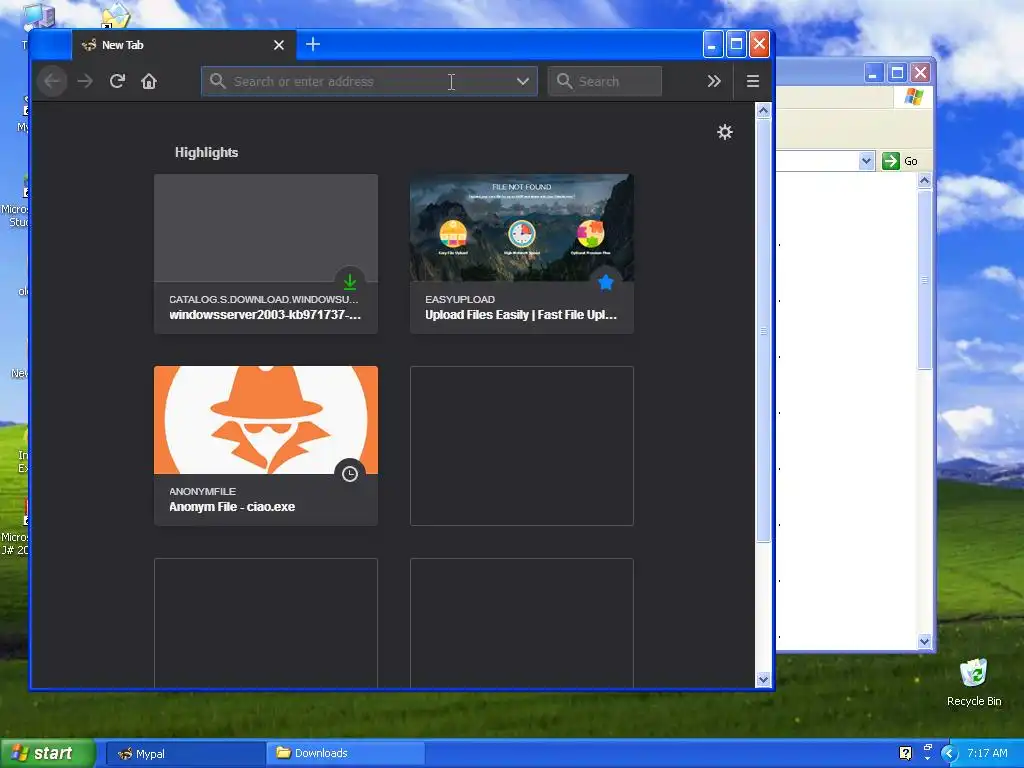The height and width of the screenshot is (768, 1024).
Task: Click the blue bookmark star on the EasyUpload card
Action: 605,282
